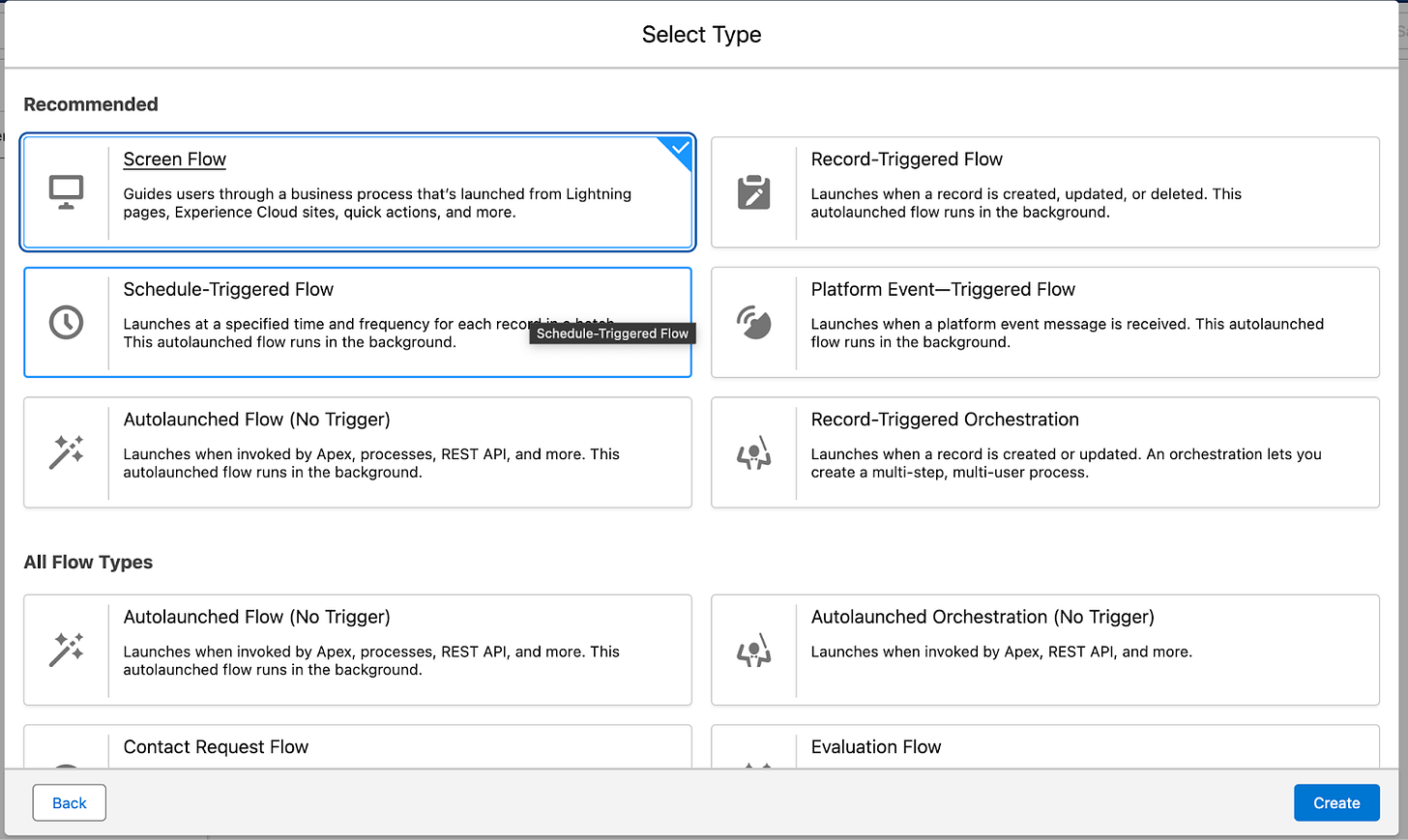Screen dimensions: 1408x840
Task: Choose Autolaunched Flow (No Trigger) under All Flow Types
Action: tap(257, 617)
